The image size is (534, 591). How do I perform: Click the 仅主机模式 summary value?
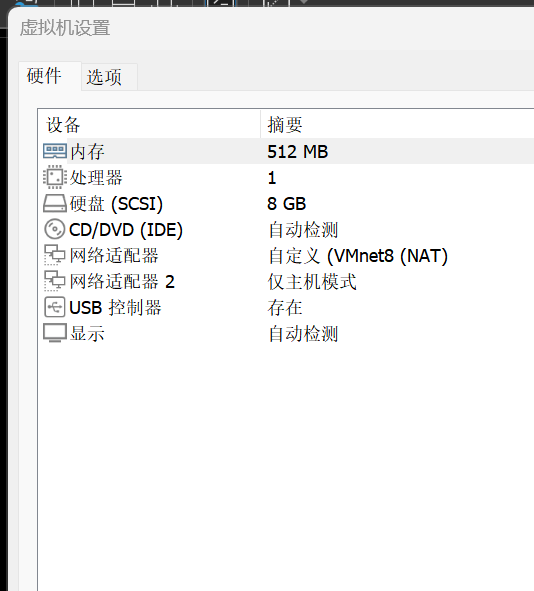pos(312,282)
